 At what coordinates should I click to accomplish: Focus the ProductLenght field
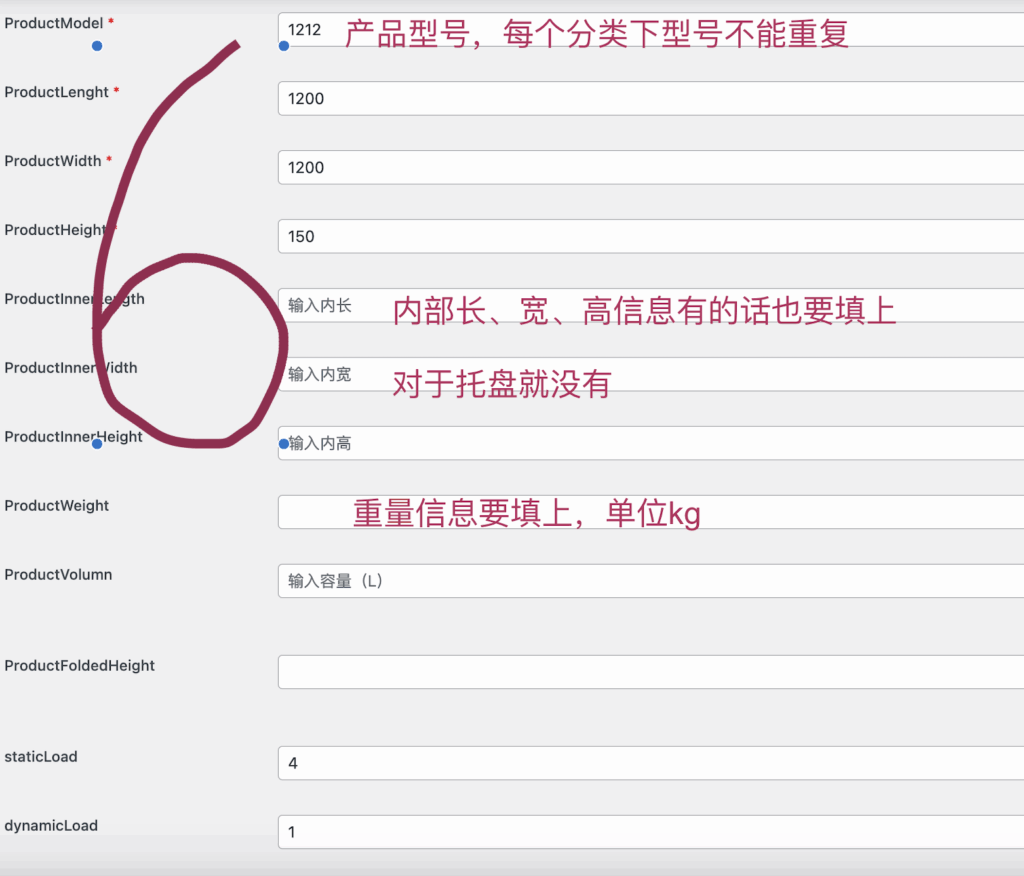click(x=650, y=98)
